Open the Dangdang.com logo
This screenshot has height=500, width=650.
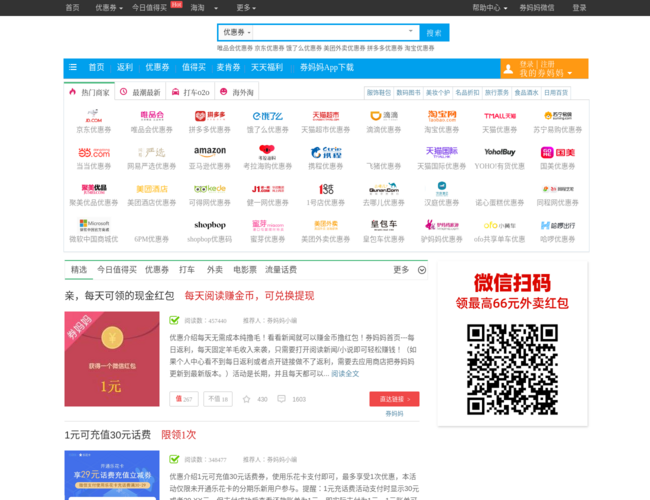tap(94, 153)
